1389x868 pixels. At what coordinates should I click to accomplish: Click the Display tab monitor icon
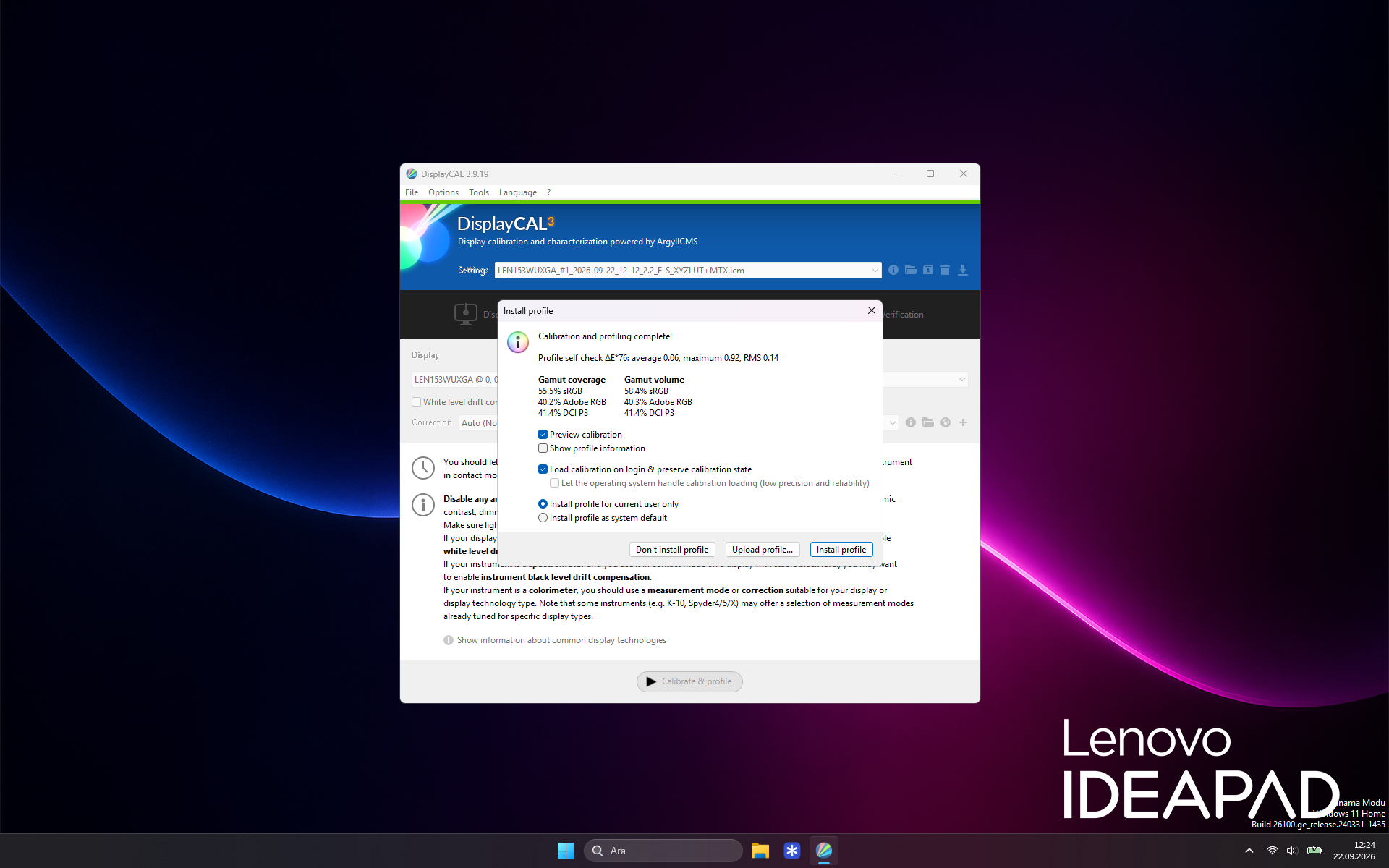(x=466, y=314)
